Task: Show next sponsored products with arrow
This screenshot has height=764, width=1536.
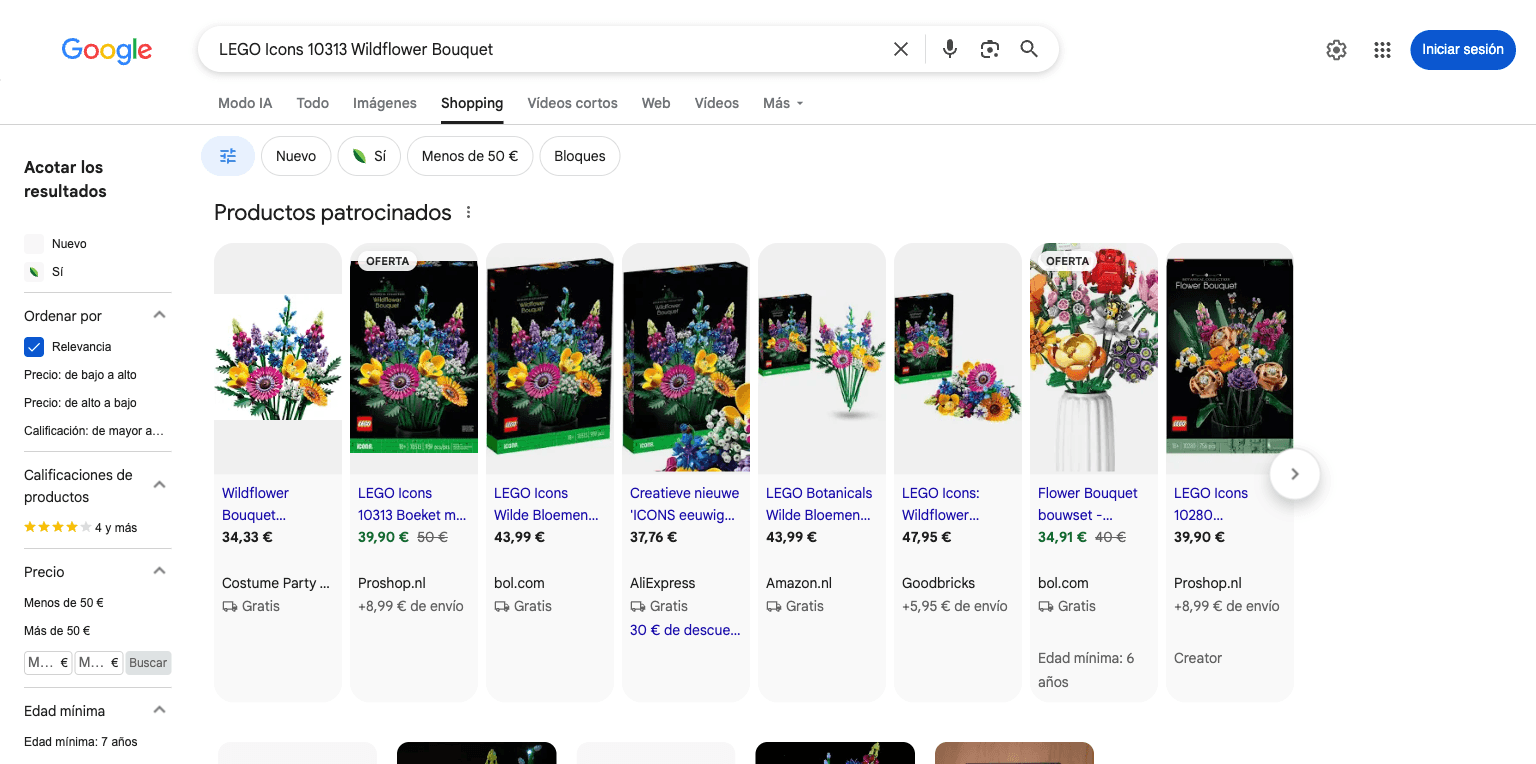Action: click(1295, 474)
